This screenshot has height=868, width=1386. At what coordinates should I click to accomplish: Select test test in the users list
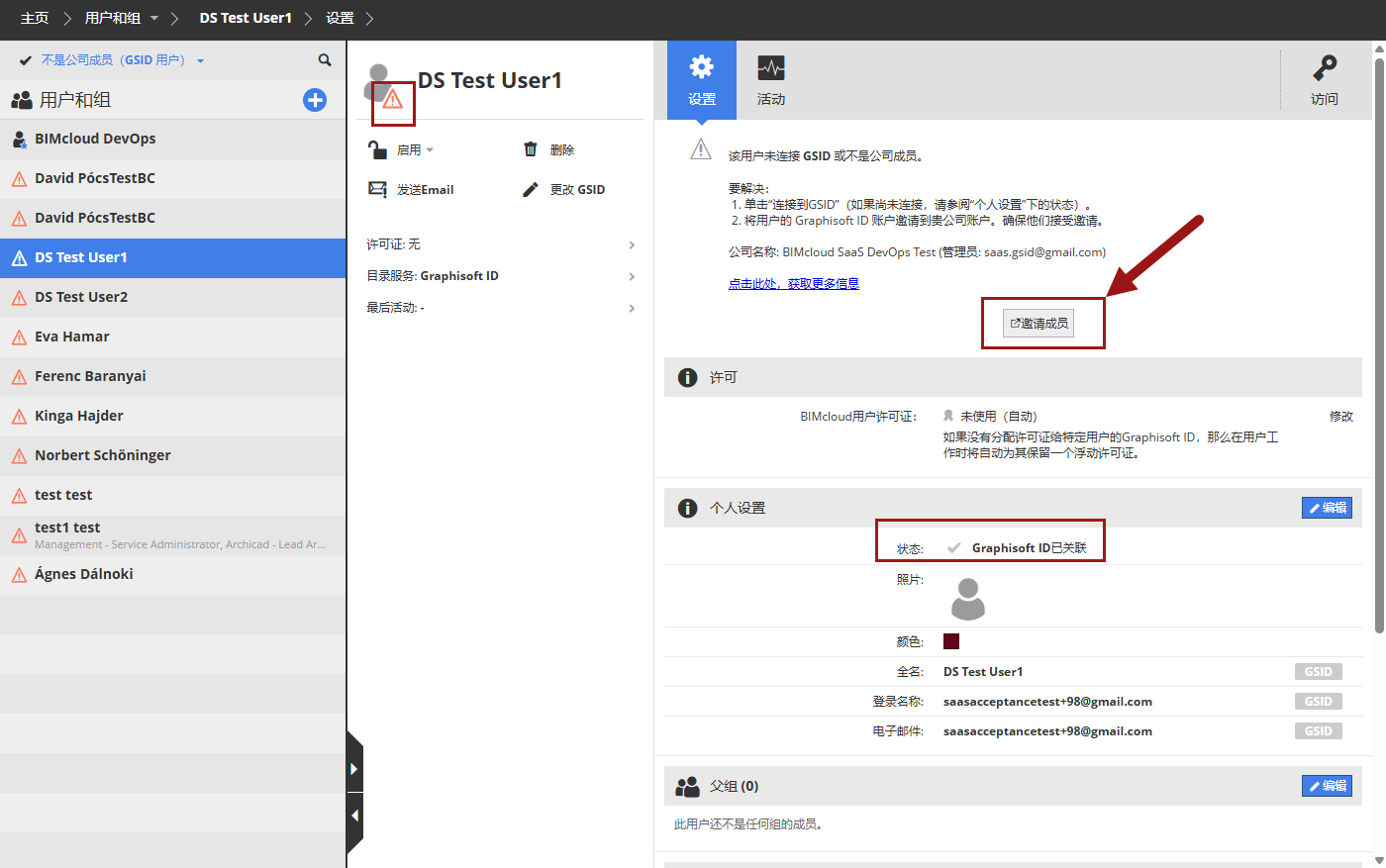pos(173,496)
